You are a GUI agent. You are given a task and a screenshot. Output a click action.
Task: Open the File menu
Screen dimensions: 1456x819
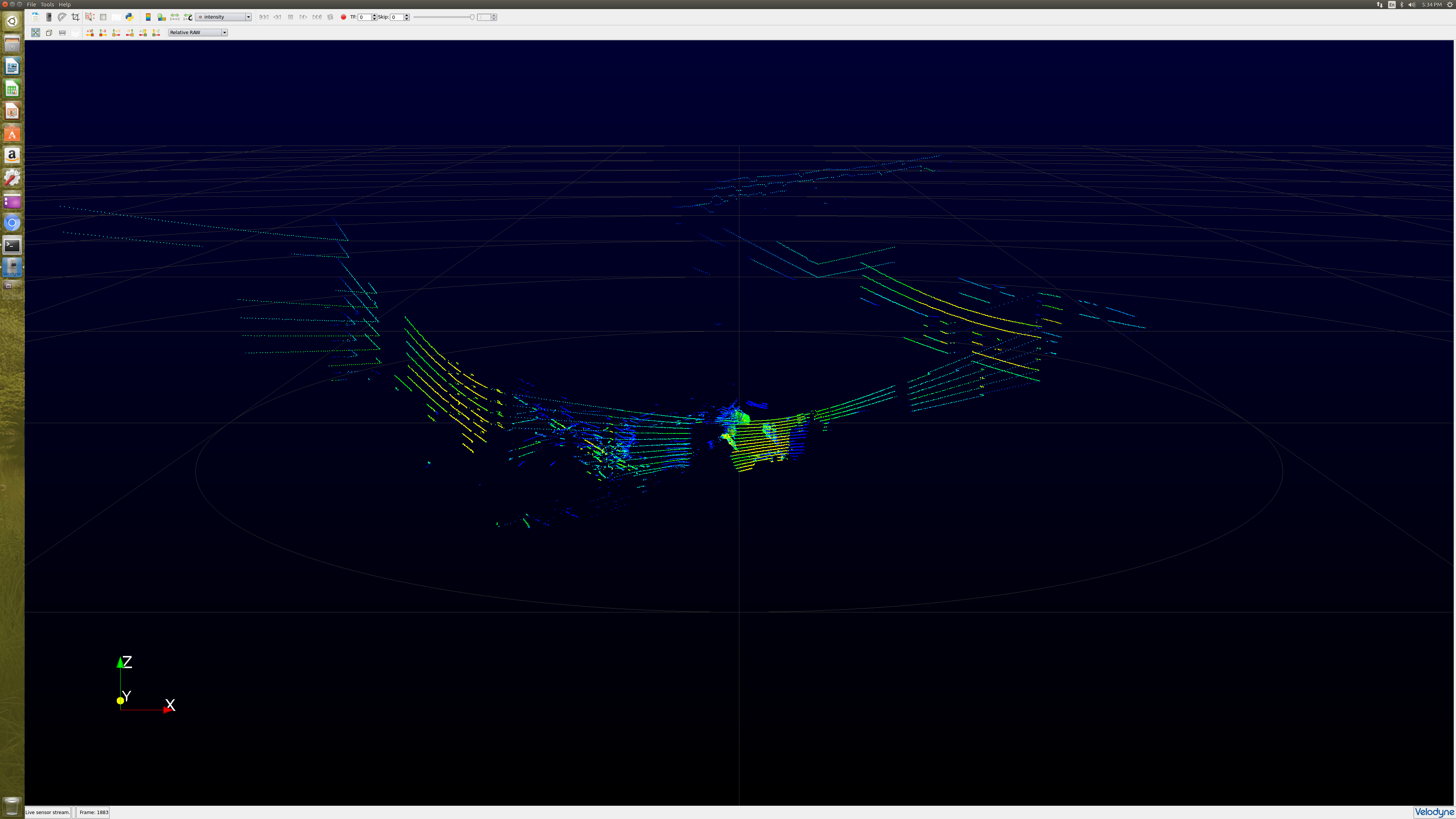(31, 4)
